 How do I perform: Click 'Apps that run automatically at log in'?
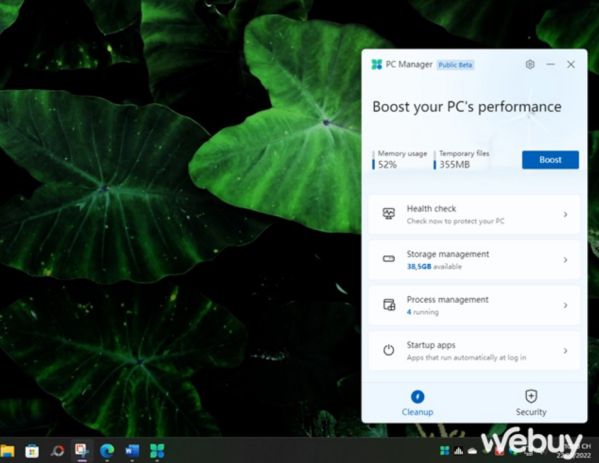point(466,358)
